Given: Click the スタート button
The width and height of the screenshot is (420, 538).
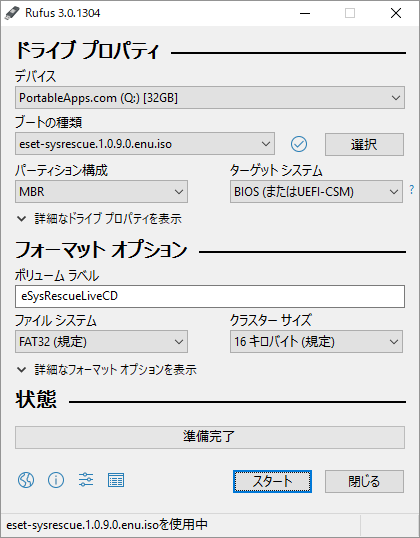Looking at the screenshot, I should point(272,481).
